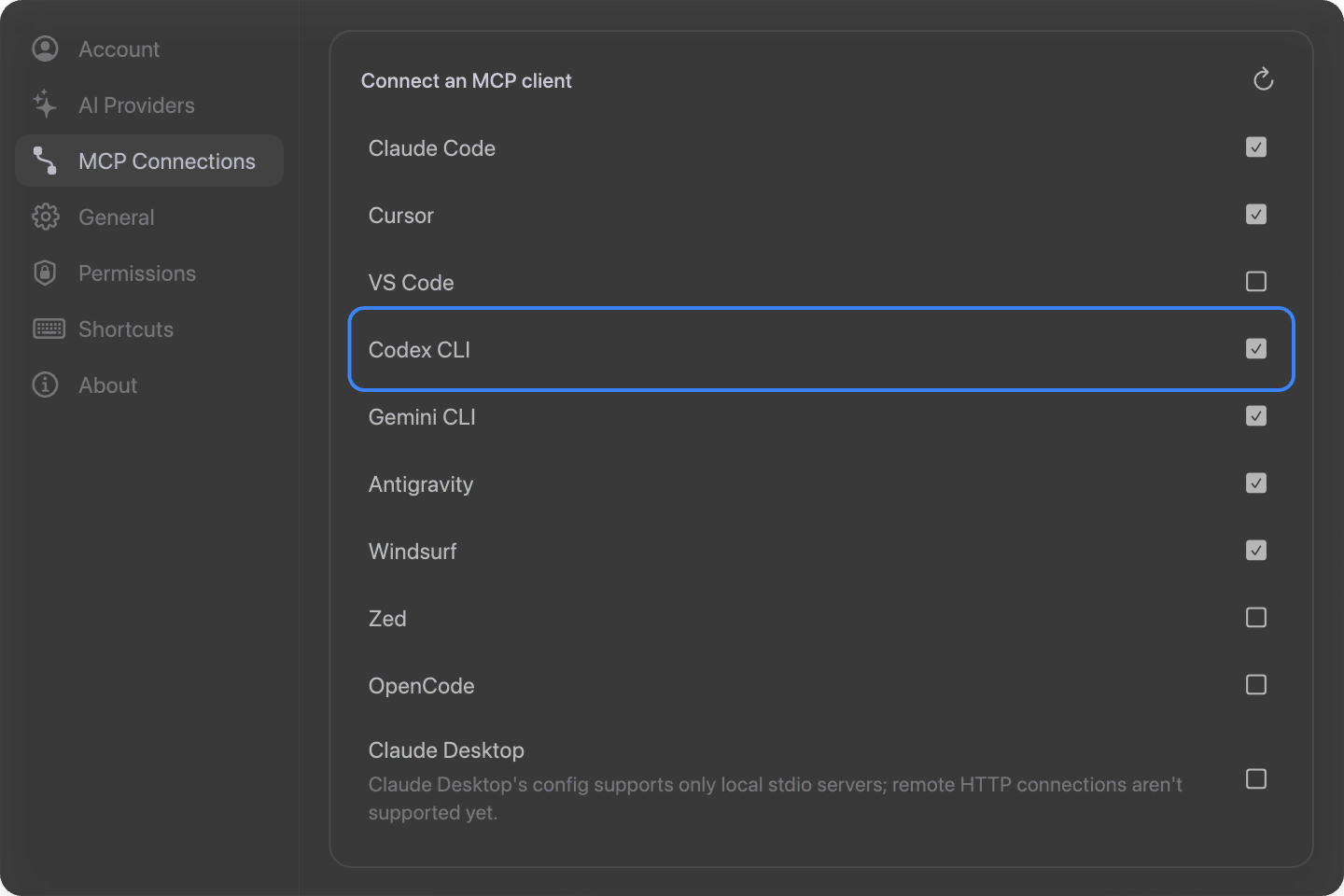The width and height of the screenshot is (1344, 896).
Task: Uncheck the Claude Code checkbox
Action: [1256, 147]
